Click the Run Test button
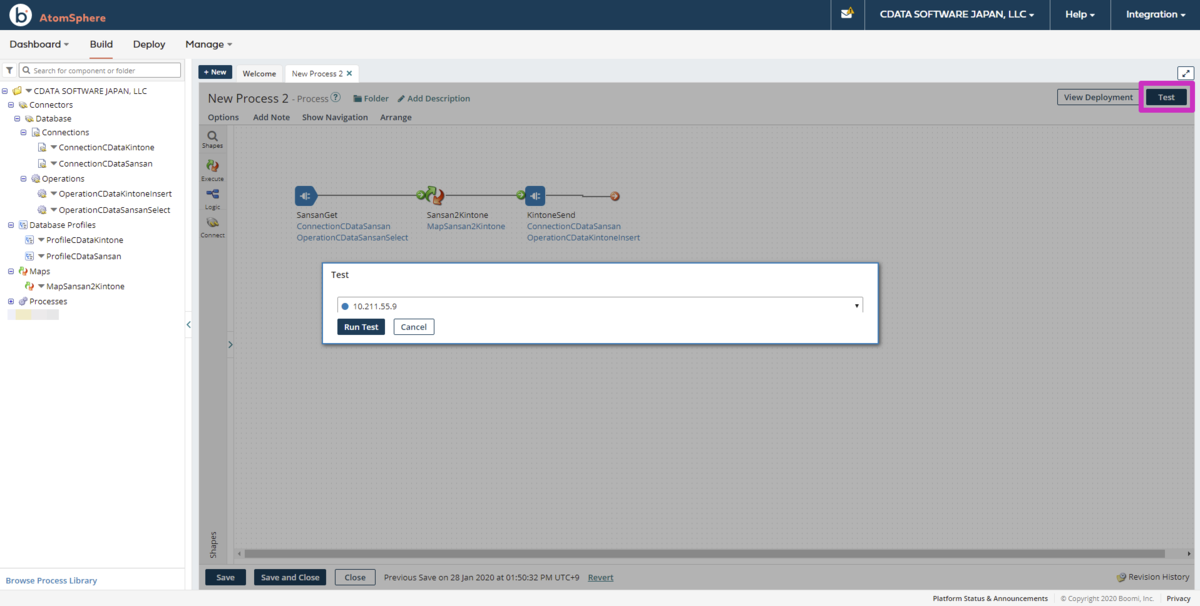This screenshot has height=606, width=1200. tap(361, 327)
